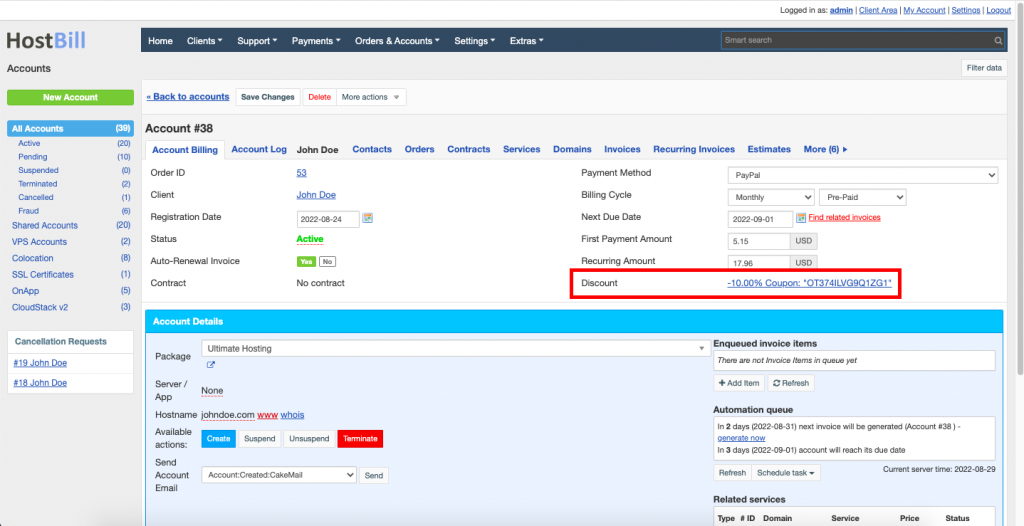Viewport: 1024px width, 526px height.
Task: Switch to the Estimates tab
Action: click(769, 149)
